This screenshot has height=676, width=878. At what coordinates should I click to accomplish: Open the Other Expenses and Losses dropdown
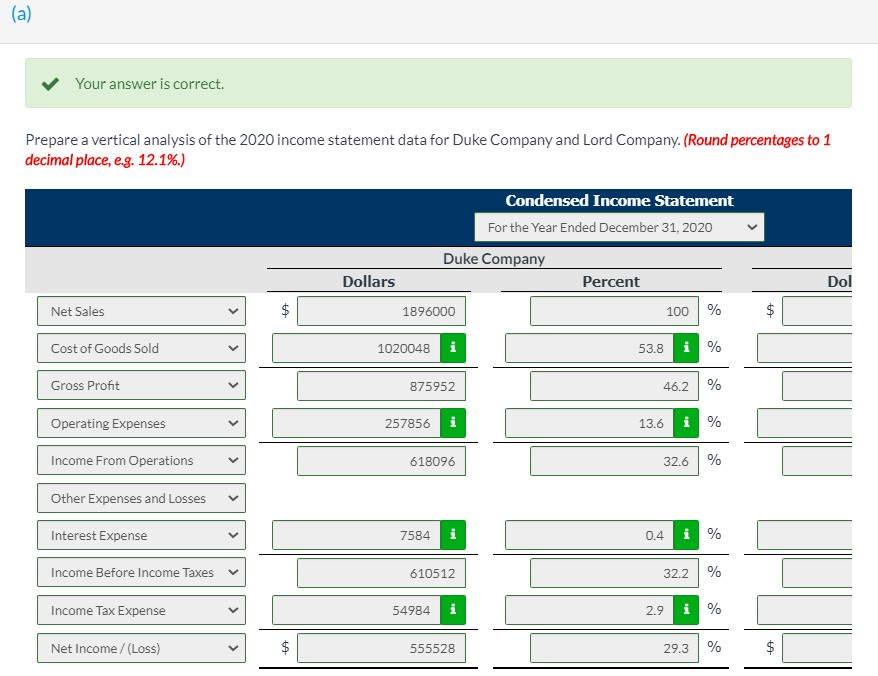click(231, 498)
